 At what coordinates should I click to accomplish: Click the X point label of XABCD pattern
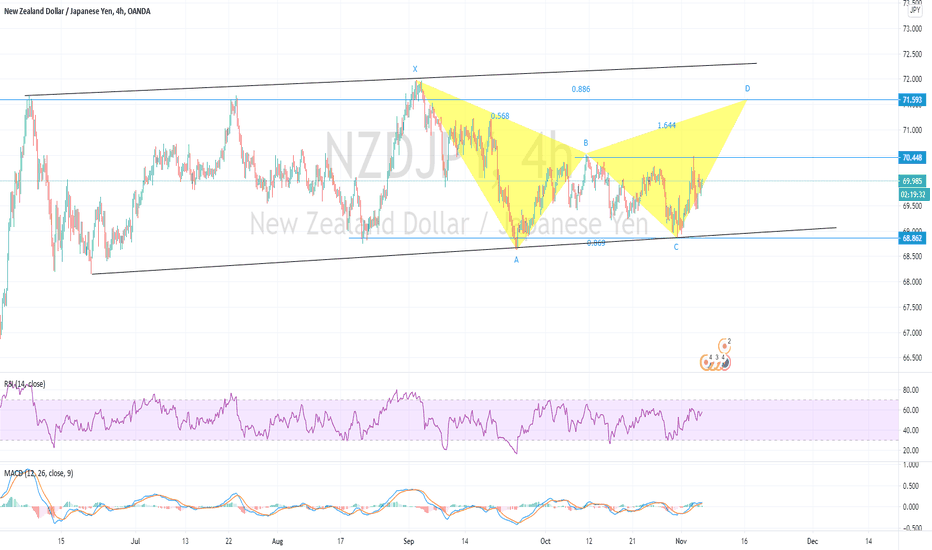point(415,69)
